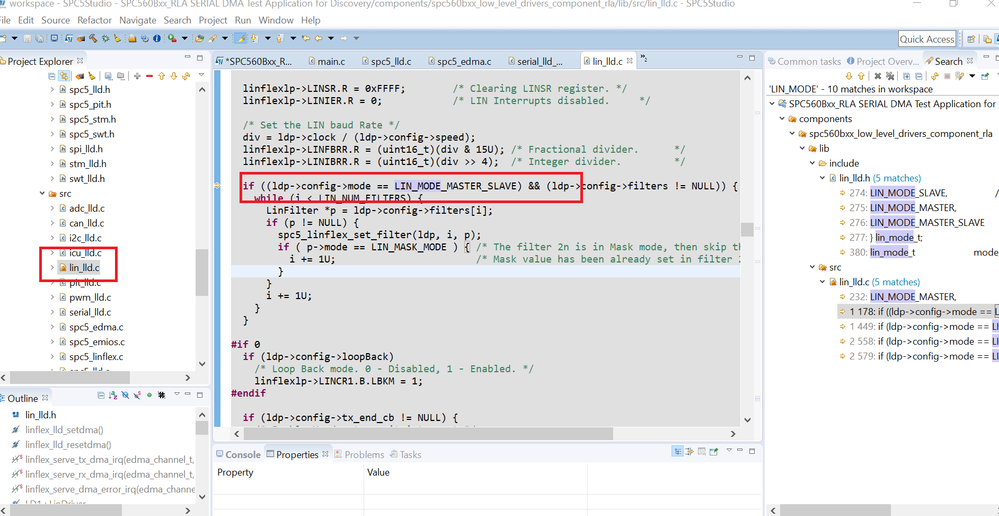Image resolution: width=999 pixels, height=516 pixels.
Task: Switch to the Project Overview tab
Action: point(882,62)
